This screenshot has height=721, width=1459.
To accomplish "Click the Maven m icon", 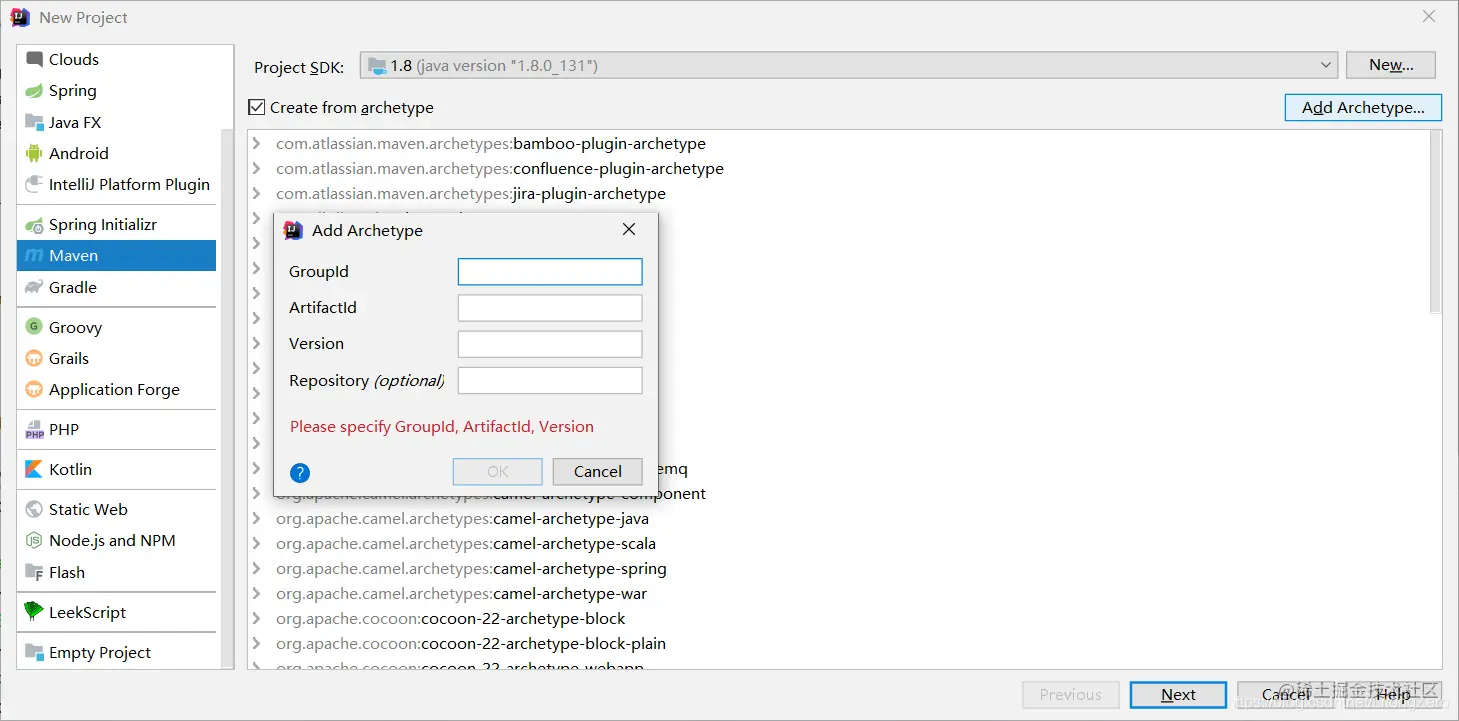I will tap(34, 255).
